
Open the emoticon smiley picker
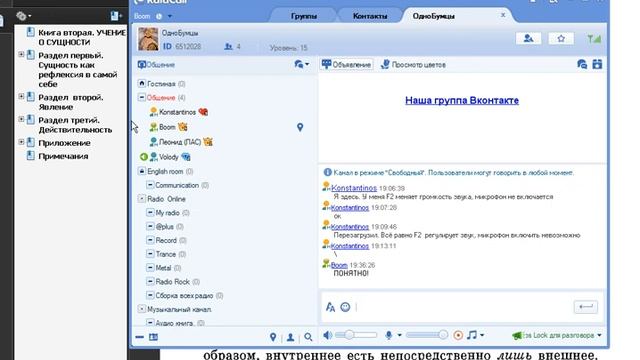pyautogui.click(x=345, y=307)
